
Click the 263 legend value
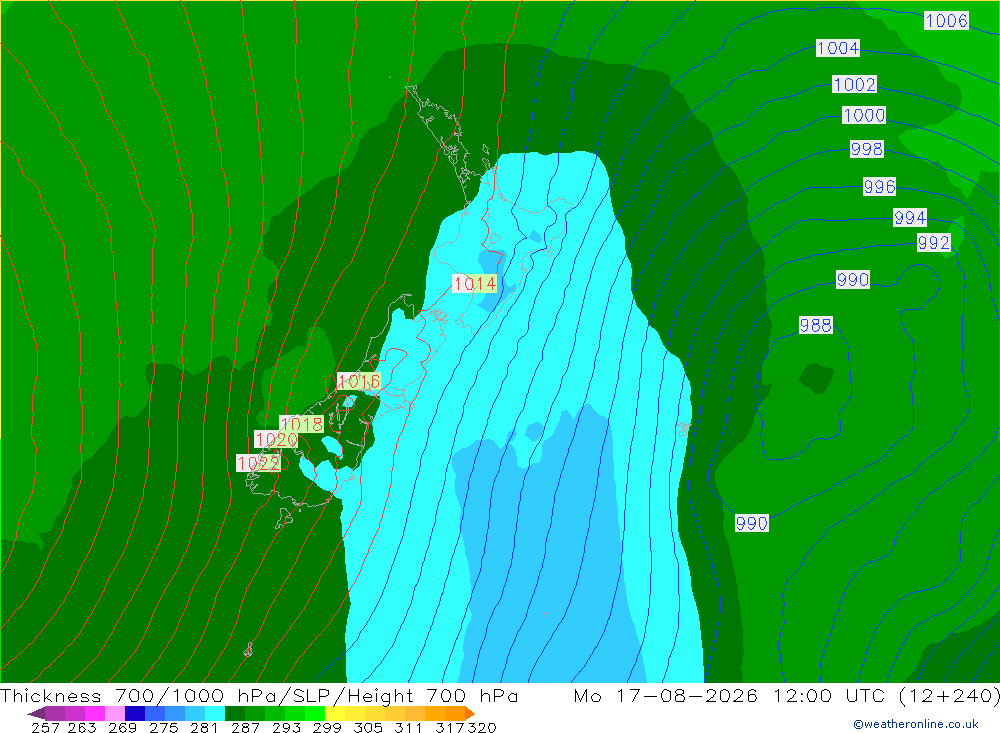pos(82,727)
